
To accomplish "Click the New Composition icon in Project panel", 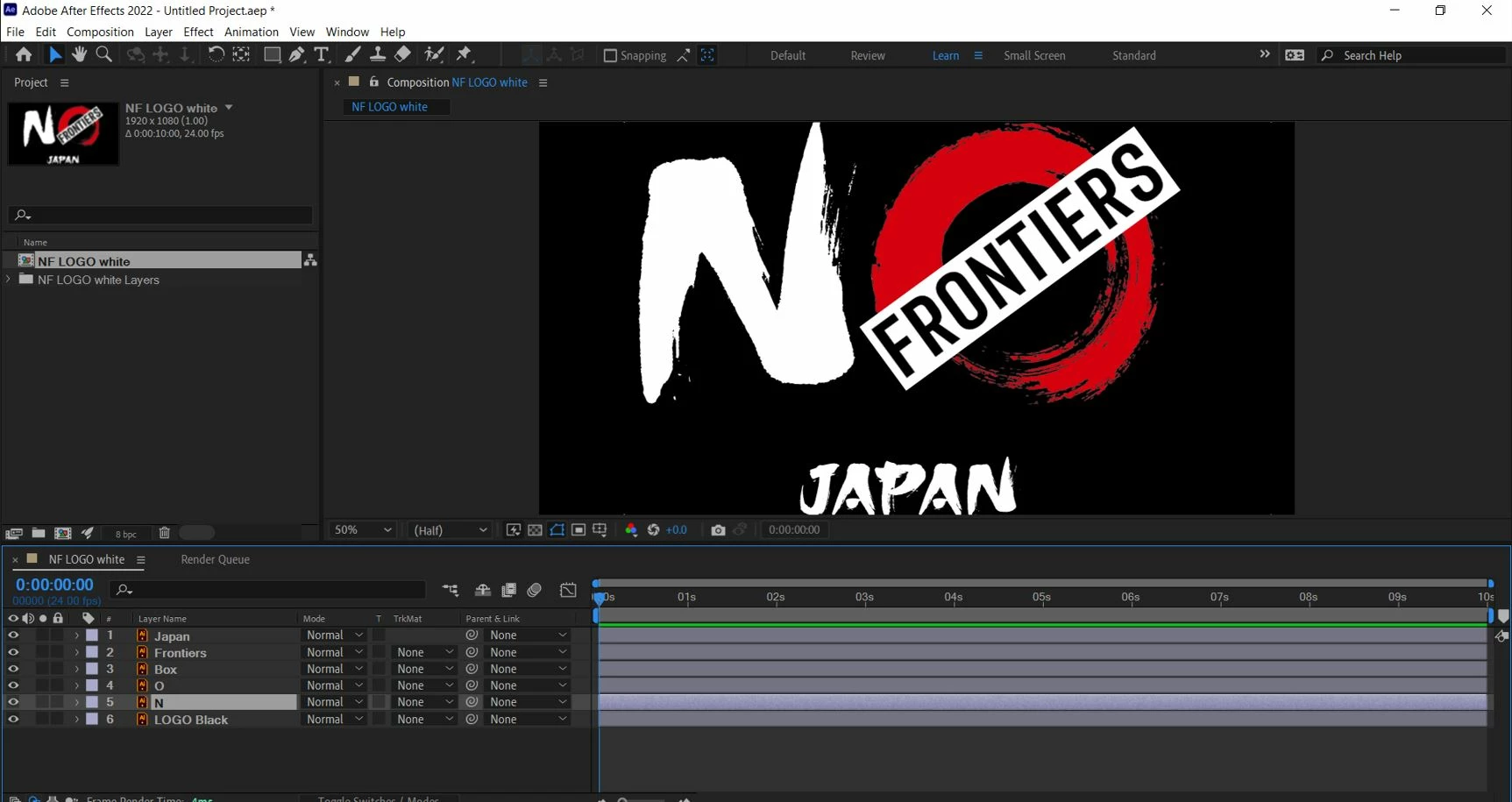I will pos(63,533).
